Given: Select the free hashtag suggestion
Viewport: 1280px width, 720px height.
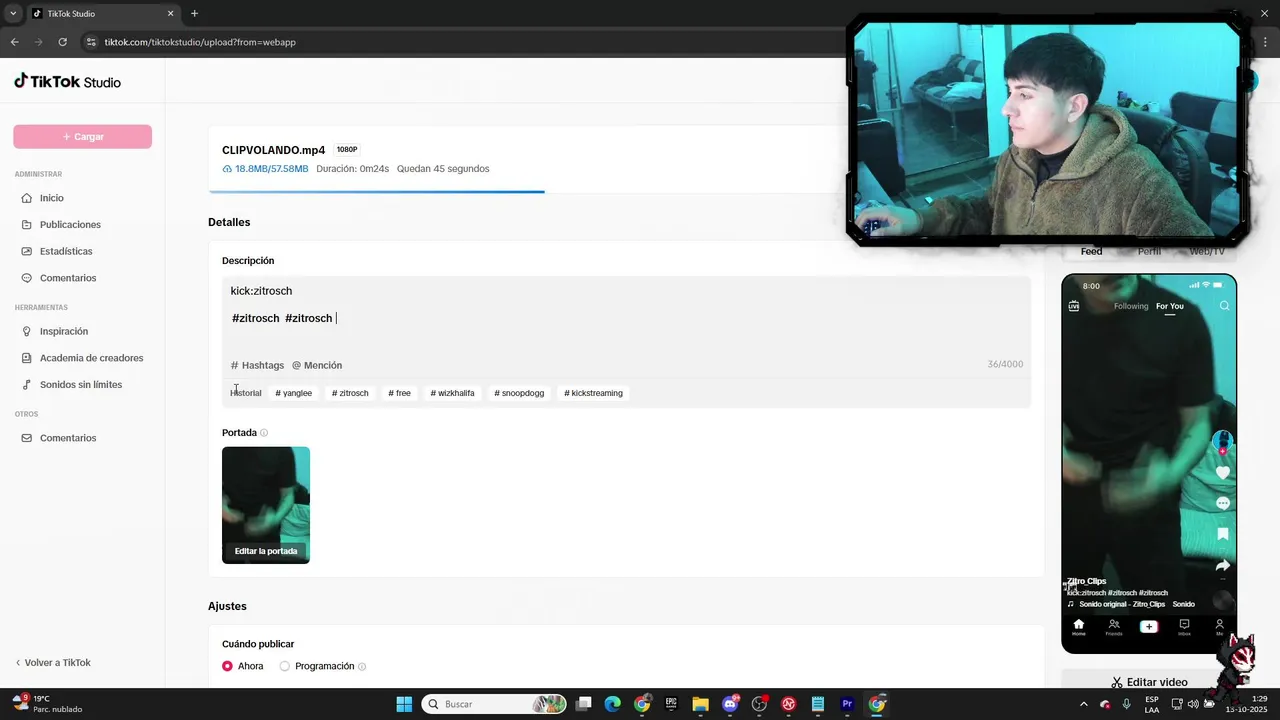Looking at the screenshot, I should coord(400,393).
